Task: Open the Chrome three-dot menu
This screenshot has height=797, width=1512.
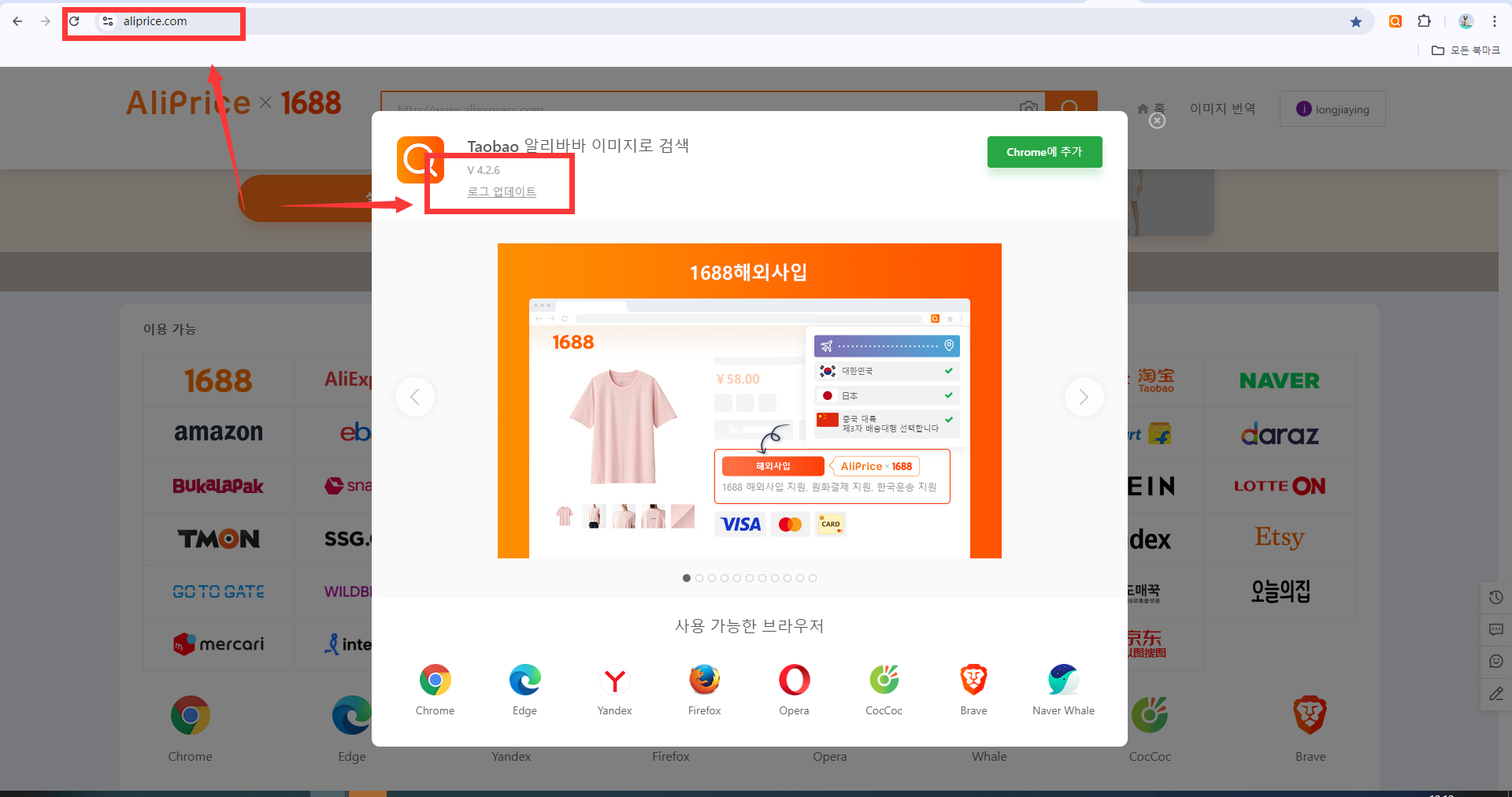Action: 1495,21
